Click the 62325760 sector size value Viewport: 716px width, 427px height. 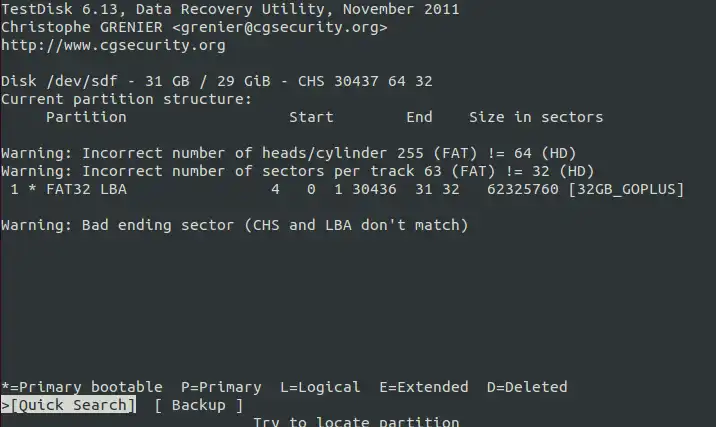point(522,189)
